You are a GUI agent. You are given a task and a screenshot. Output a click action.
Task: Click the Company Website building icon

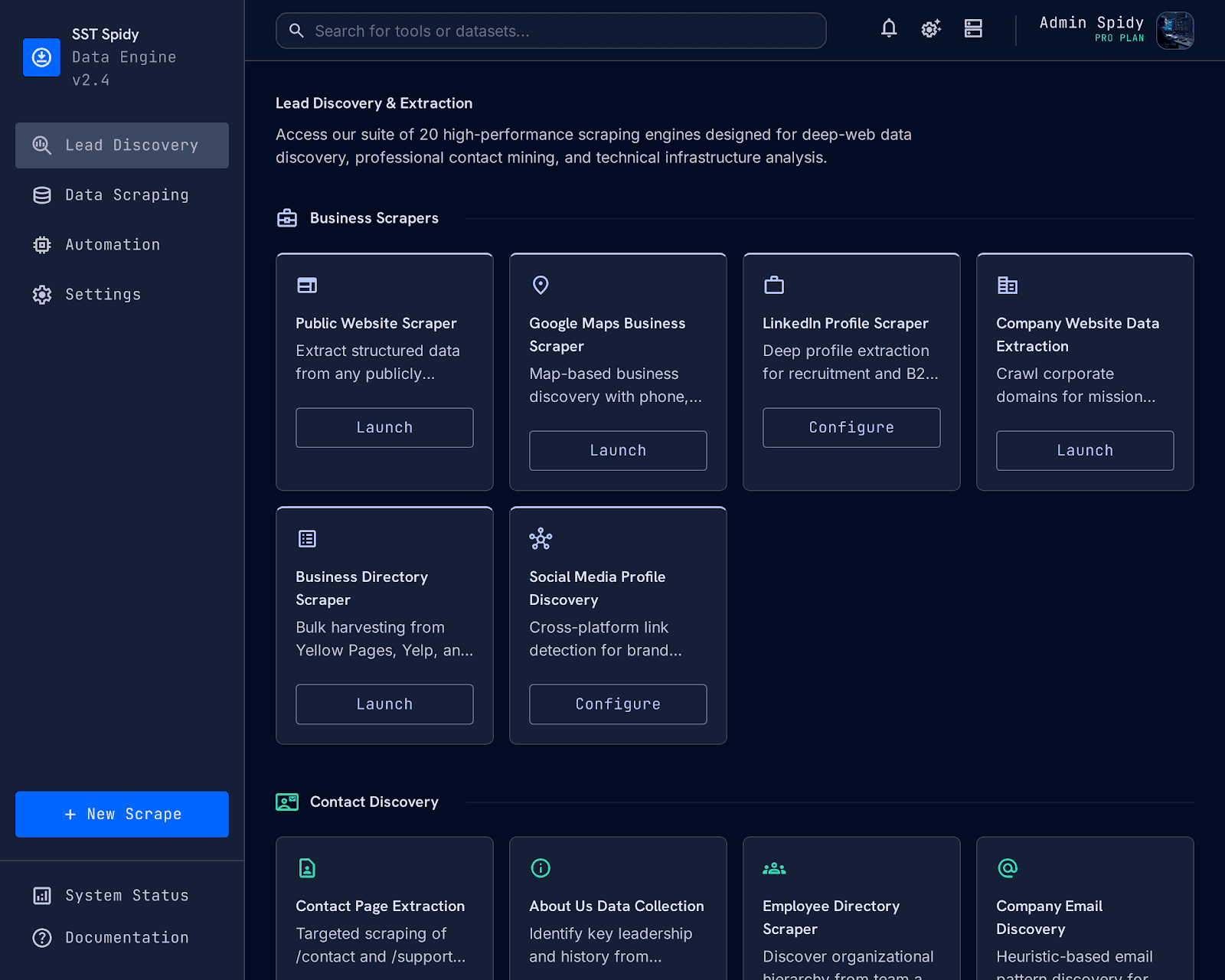[1008, 286]
